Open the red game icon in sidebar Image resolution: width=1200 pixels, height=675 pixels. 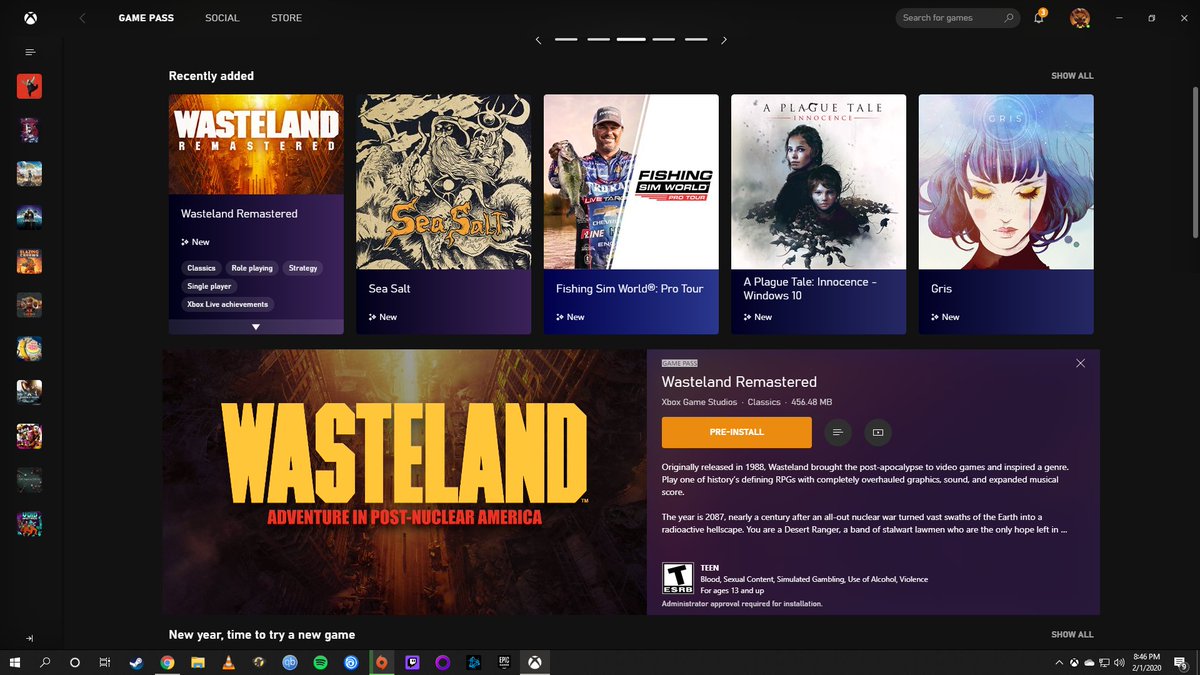coord(29,86)
